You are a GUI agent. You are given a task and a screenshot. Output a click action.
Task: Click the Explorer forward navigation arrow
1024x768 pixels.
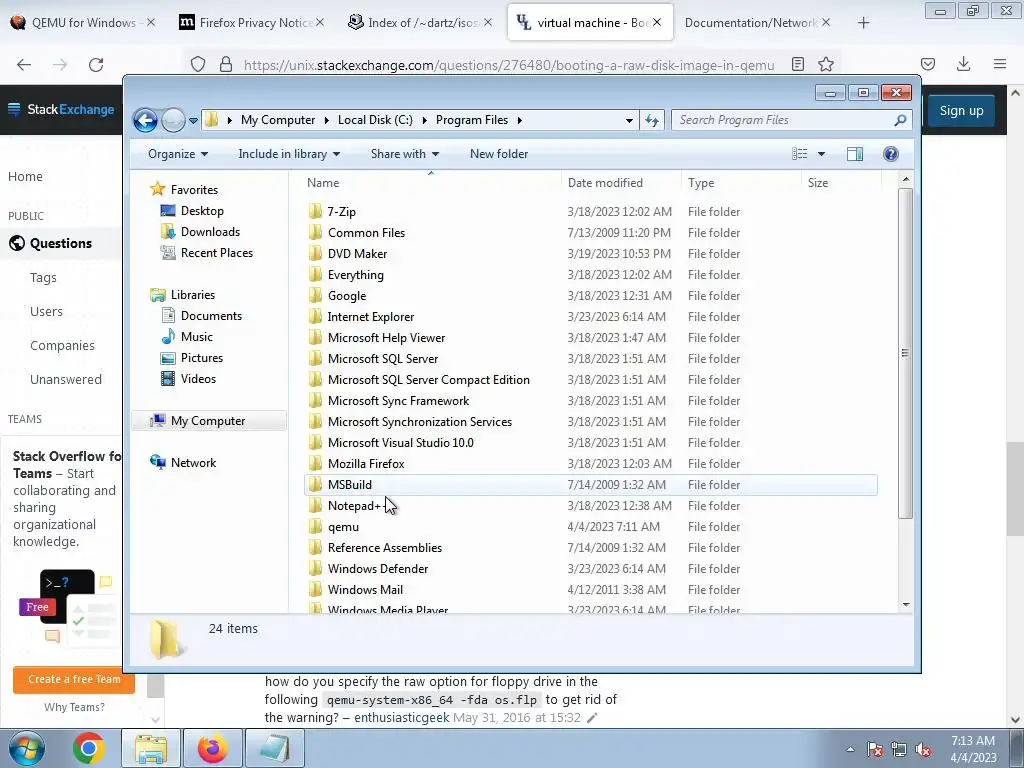pos(173,120)
